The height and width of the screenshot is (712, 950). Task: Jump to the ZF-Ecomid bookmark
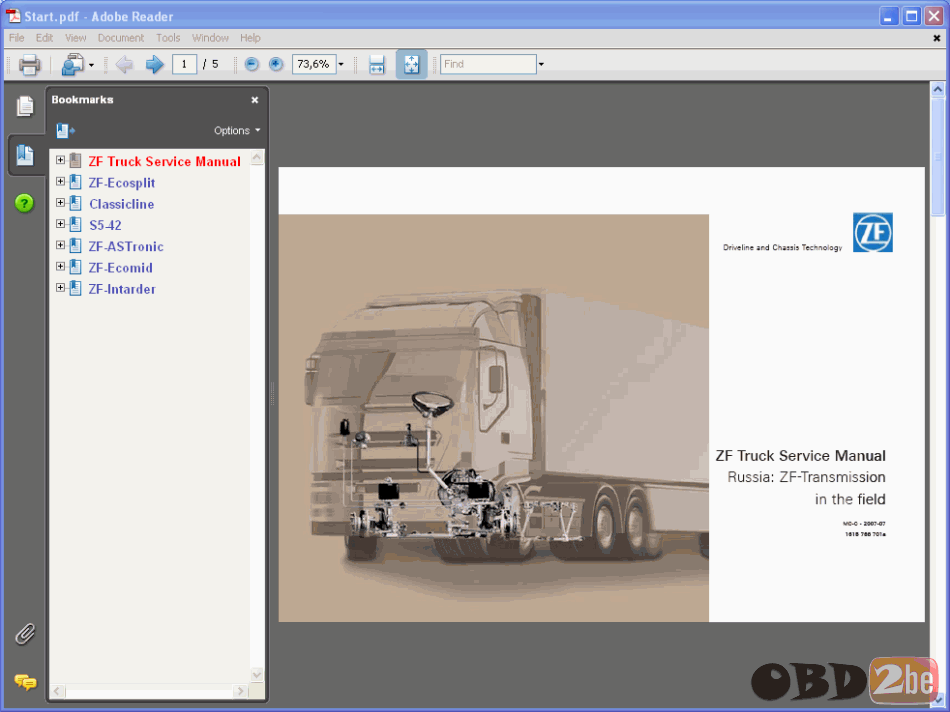click(121, 268)
